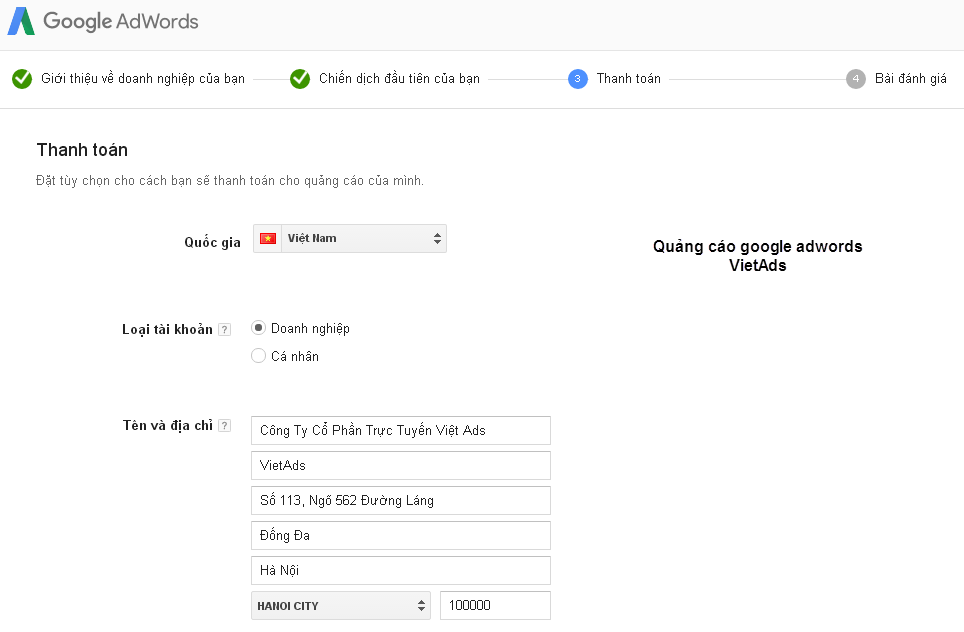Image resolution: width=964 pixels, height=632 pixels.
Task: Click the gray step "4" circle
Action: pyautogui.click(x=855, y=78)
